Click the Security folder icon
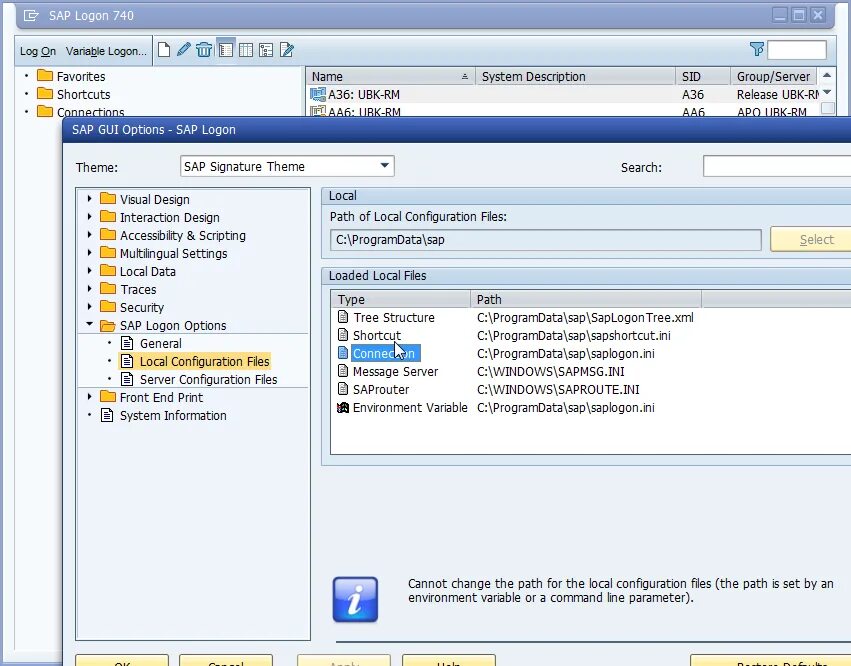Viewport: 851px width, 666px height. [108, 306]
